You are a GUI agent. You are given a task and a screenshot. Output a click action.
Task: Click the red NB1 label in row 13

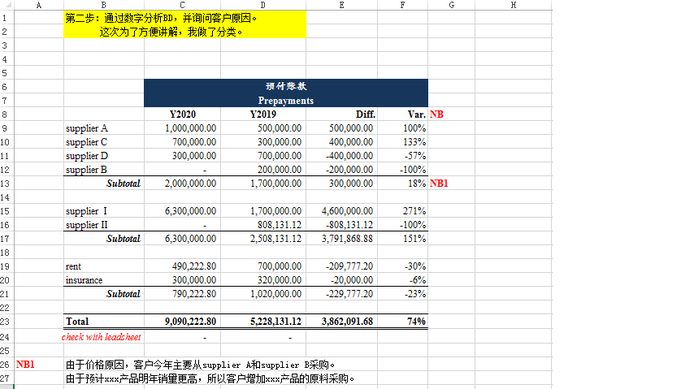[439, 183]
